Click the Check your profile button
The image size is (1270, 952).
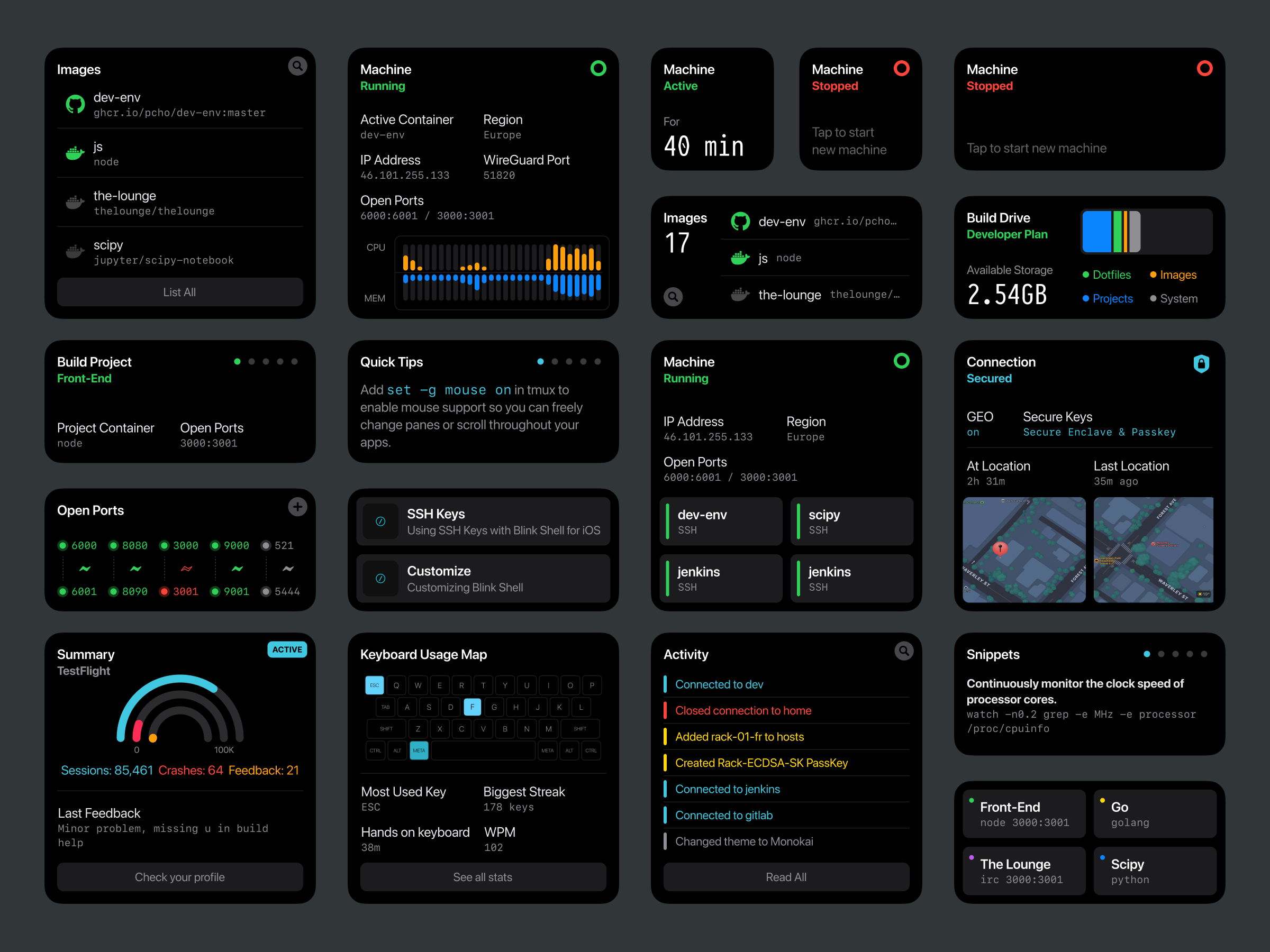click(x=180, y=877)
